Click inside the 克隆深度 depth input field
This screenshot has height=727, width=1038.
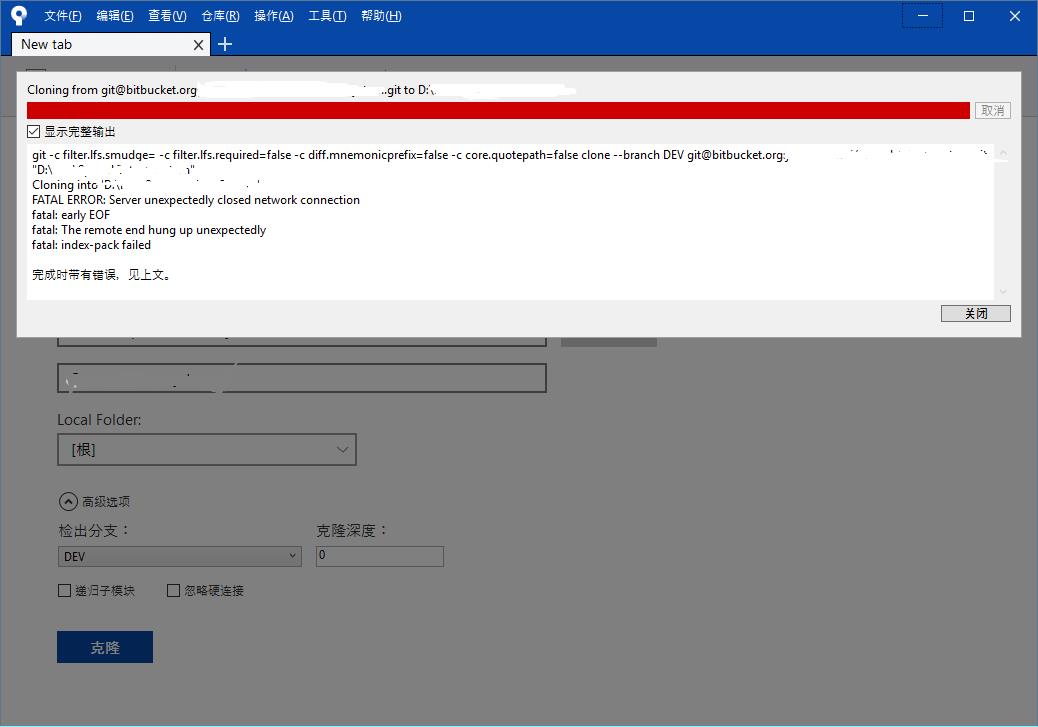pos(380,556)
